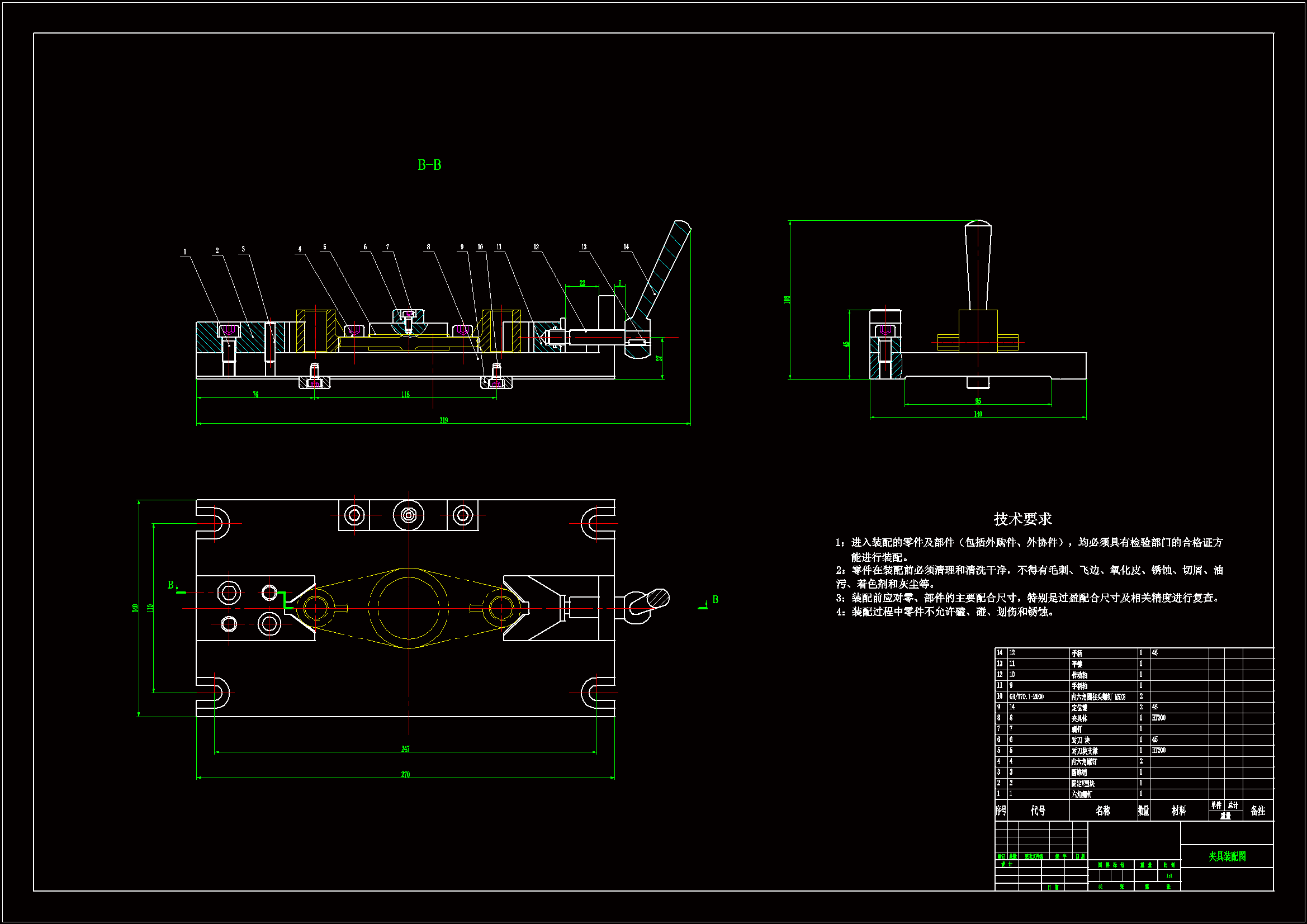Click 传动轴 in parts list row 12
Screen dimensions: 1307x924
[x=1079, y=675]
